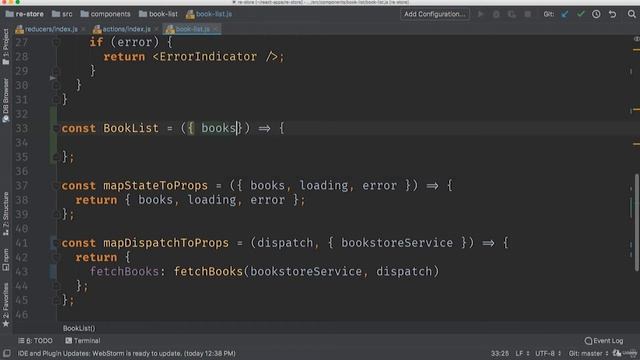
Task: Update project with blue Git arrow
Action: (x=564, y=14)
